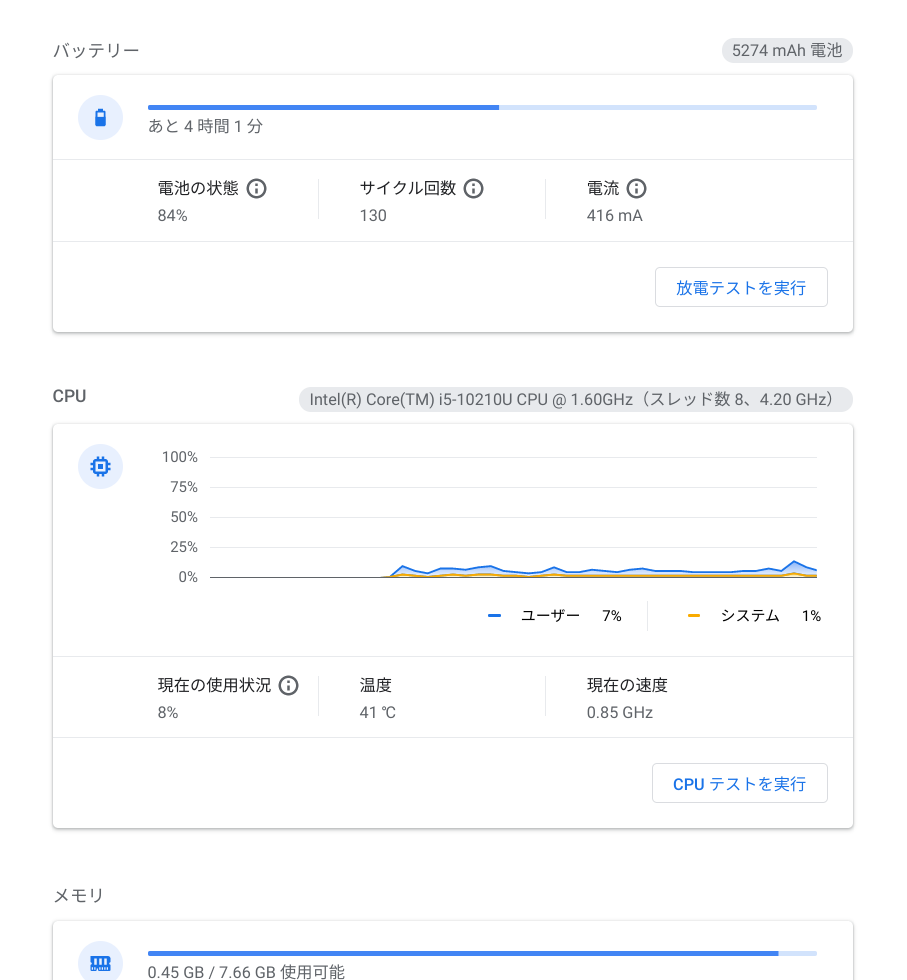Click the user CPU value 7%
The height and width of the screenshot is (980, 907).
[612, 616]
